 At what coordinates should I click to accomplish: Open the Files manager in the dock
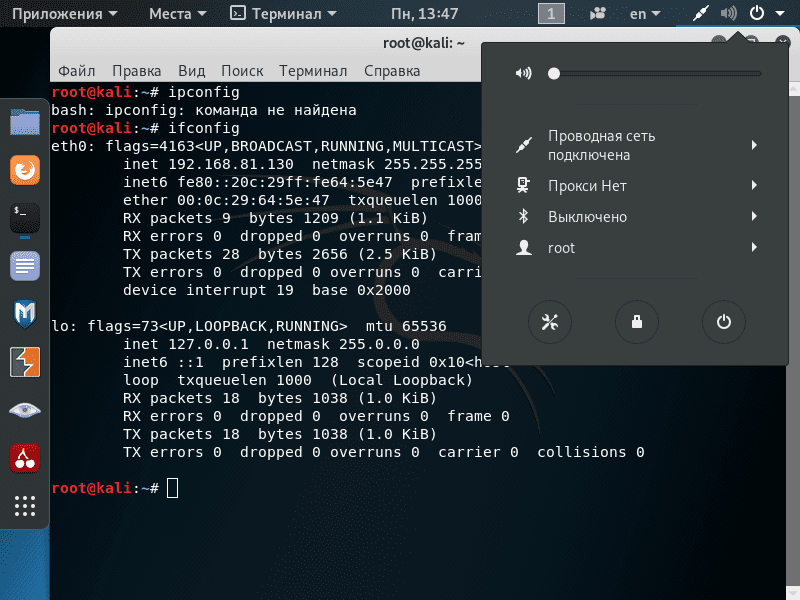pyautogui.click(x=25, y=123)
